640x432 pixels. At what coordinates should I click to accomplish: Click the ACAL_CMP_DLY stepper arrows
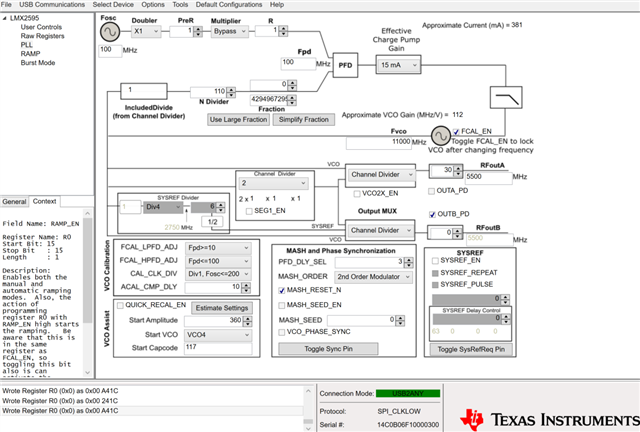(246, 288)
